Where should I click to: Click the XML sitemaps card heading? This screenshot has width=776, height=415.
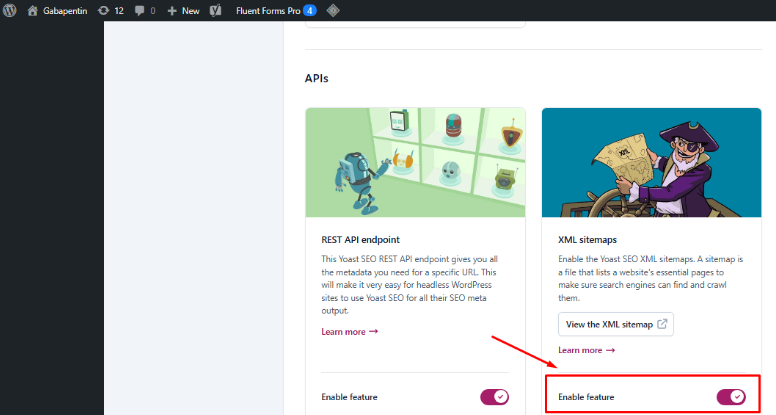585,241
